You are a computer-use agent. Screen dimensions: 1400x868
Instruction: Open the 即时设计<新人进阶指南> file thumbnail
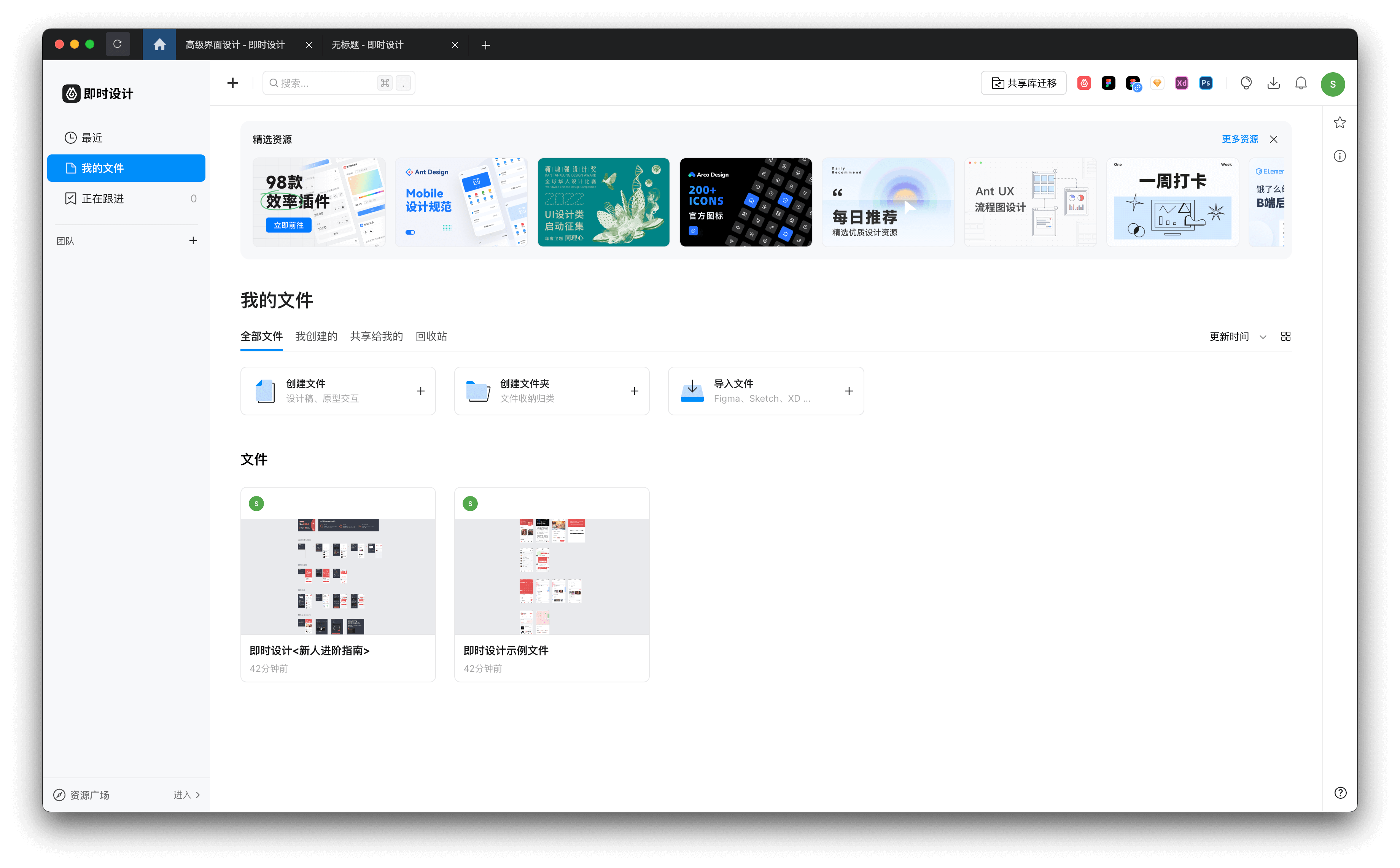coord(337,576)
